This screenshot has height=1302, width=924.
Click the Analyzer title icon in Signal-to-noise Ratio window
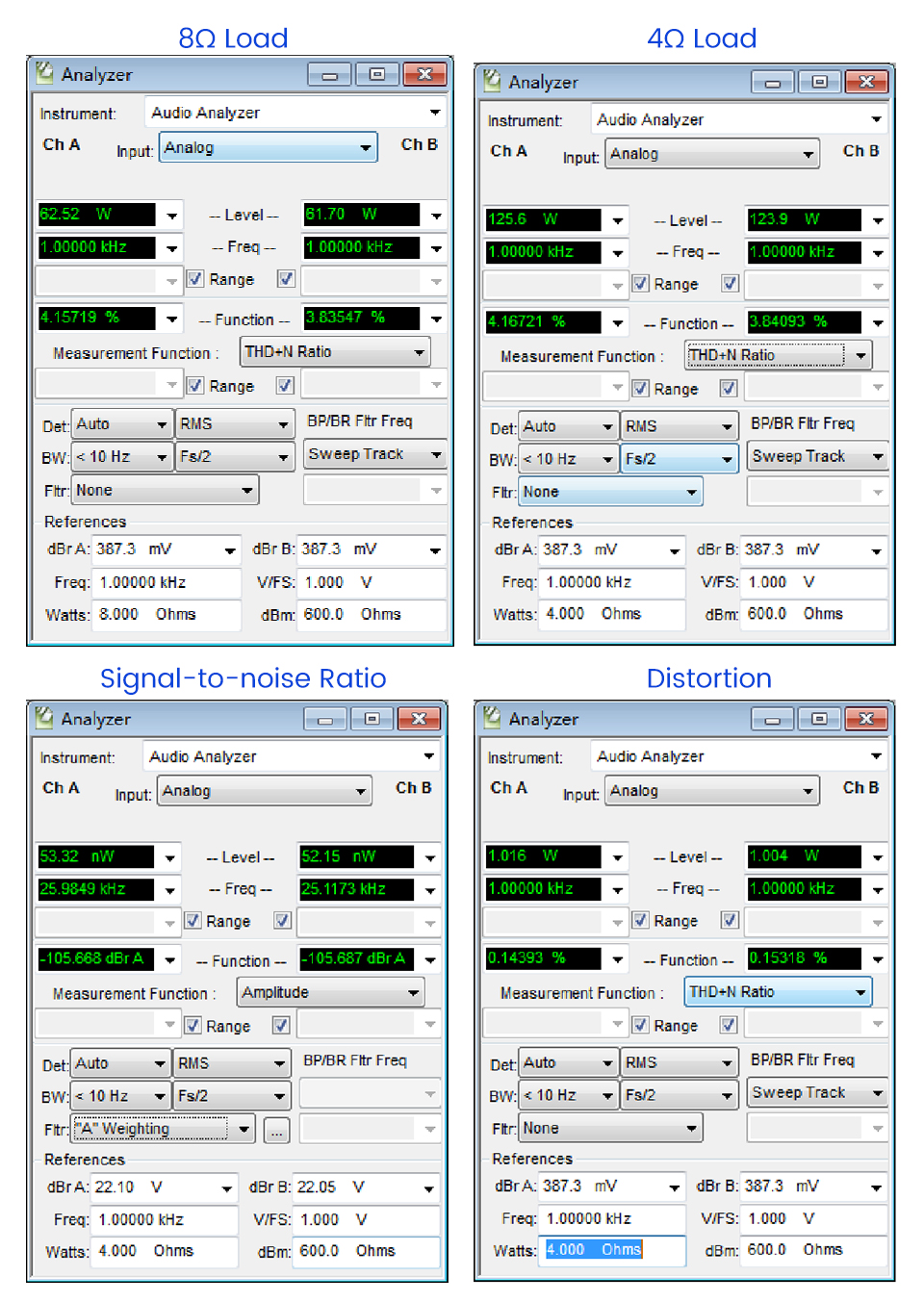pyautogui.click(x=44, y=718)
